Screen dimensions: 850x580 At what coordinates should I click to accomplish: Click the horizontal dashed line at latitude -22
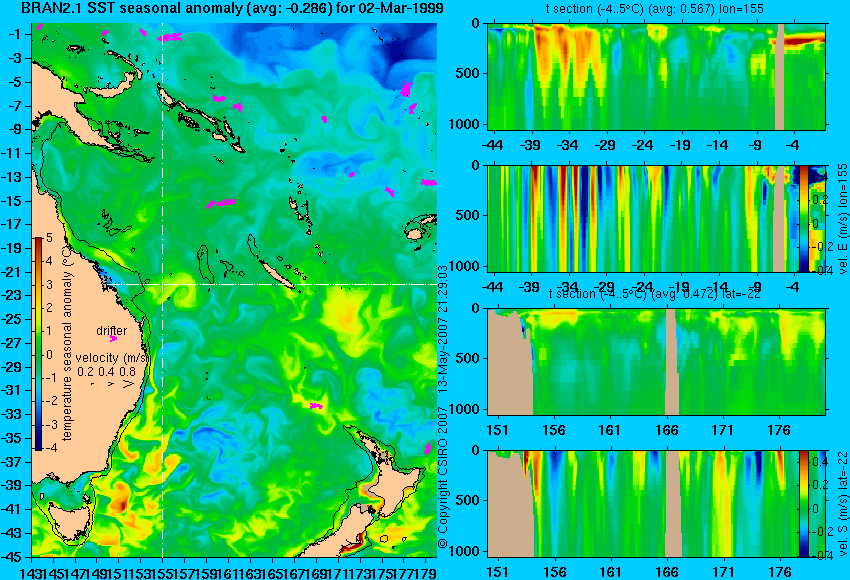(272, 284)
